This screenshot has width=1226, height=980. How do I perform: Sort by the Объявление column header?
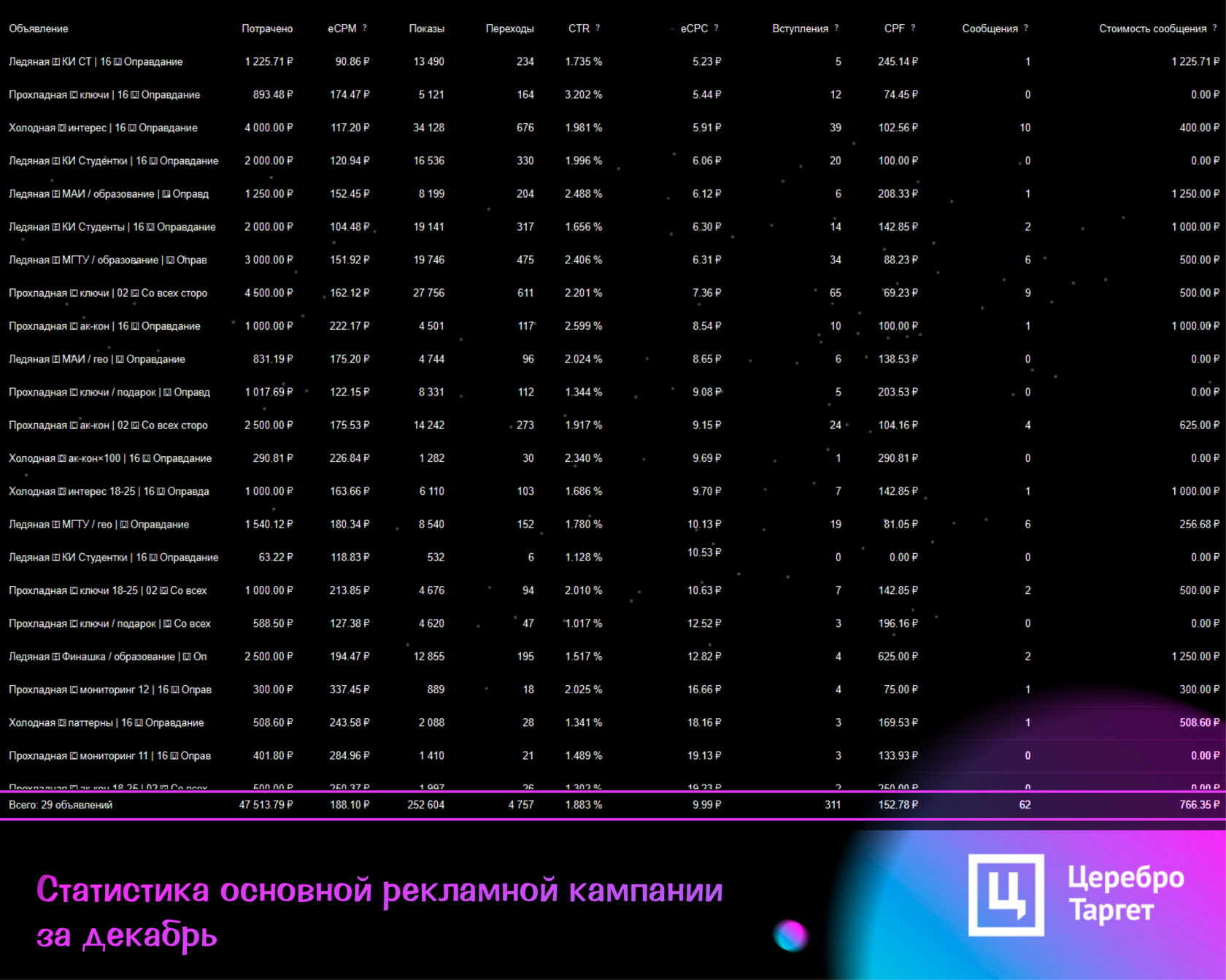coord(39,28)
